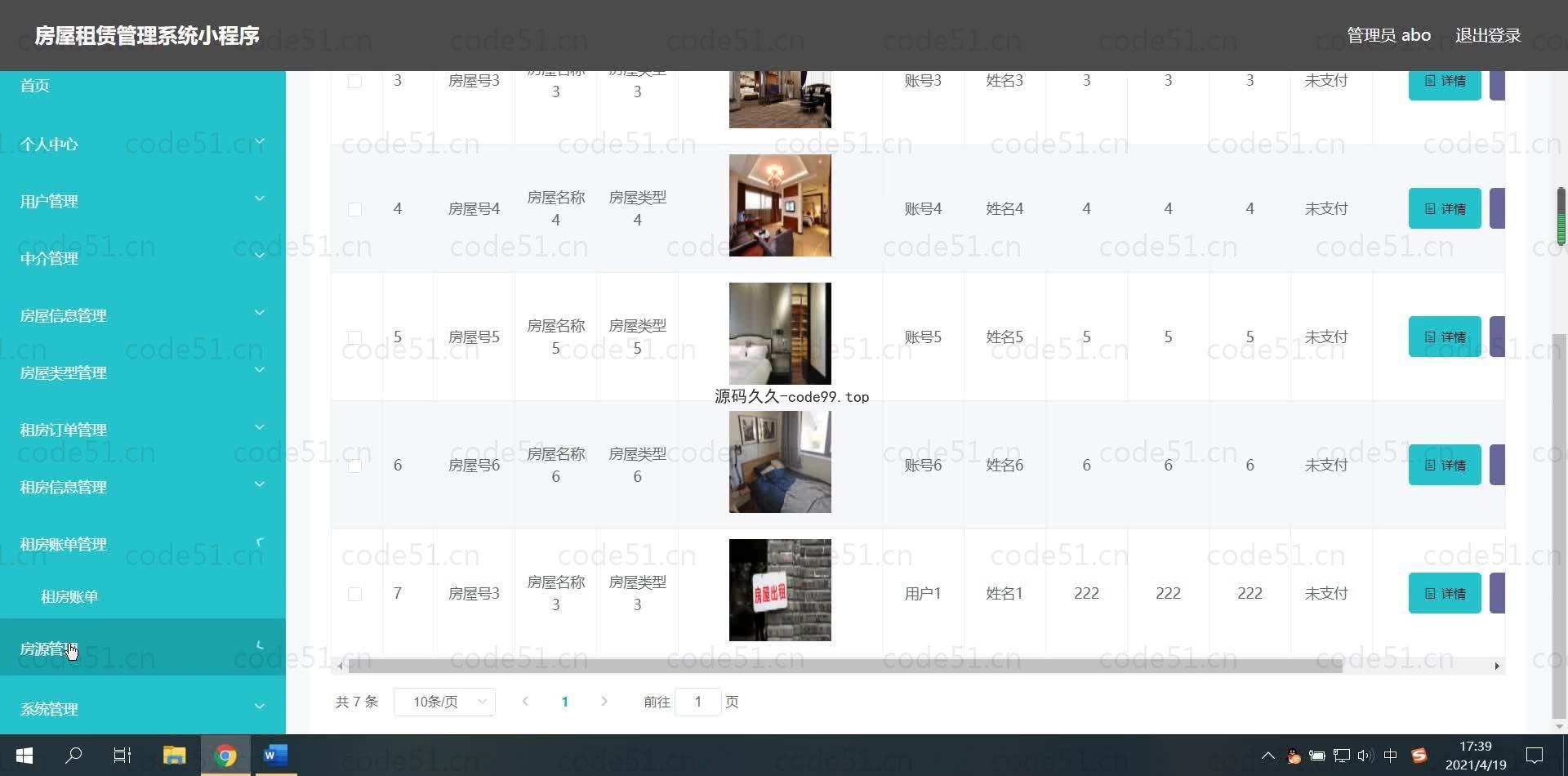Open Word from the taskbar
Image resolution: width=1568 pixels, height=776 pixels.
coord(275,756)
